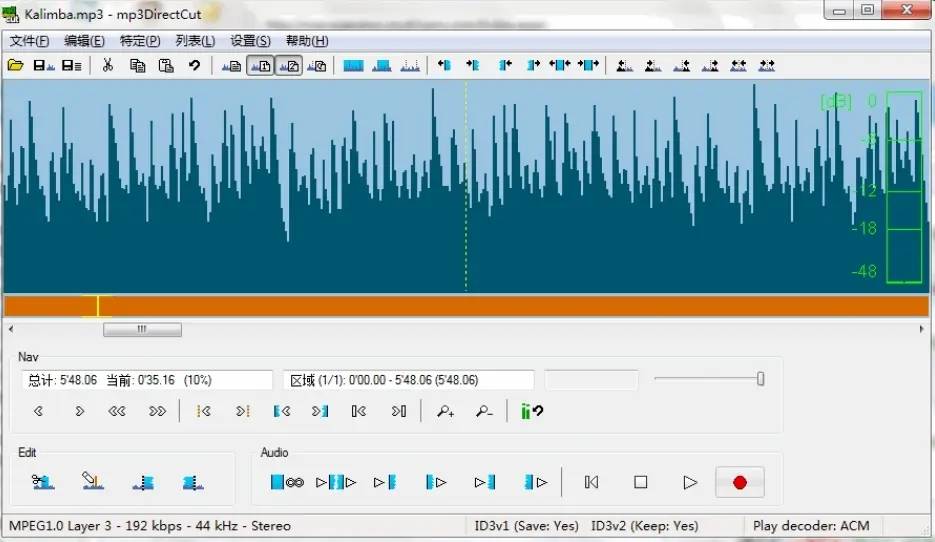Click the empty field beside the region readout
935x542 pixels.
592,380
